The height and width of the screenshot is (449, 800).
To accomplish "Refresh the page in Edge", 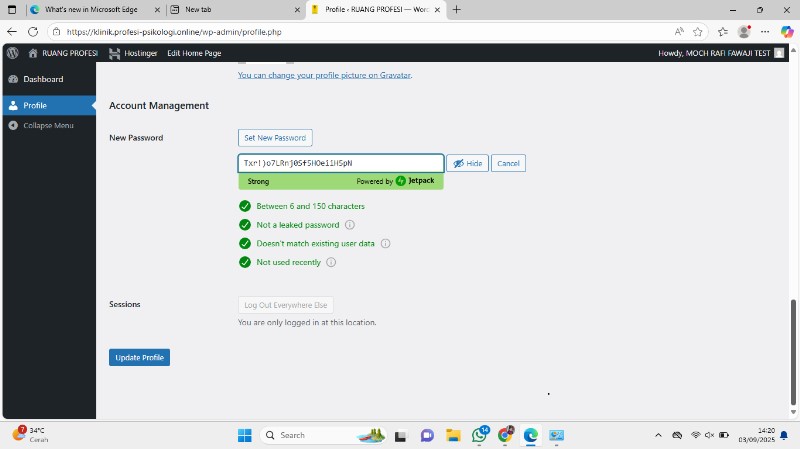I will (x=33, y=31).
